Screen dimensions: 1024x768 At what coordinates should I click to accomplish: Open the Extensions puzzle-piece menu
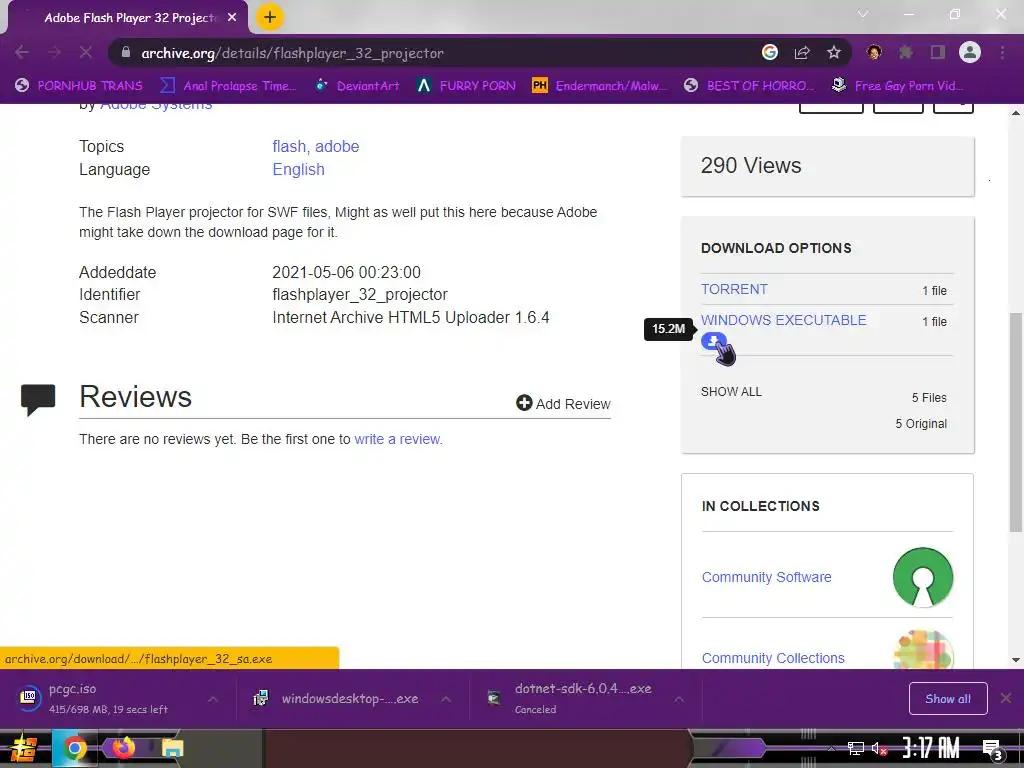906,52
